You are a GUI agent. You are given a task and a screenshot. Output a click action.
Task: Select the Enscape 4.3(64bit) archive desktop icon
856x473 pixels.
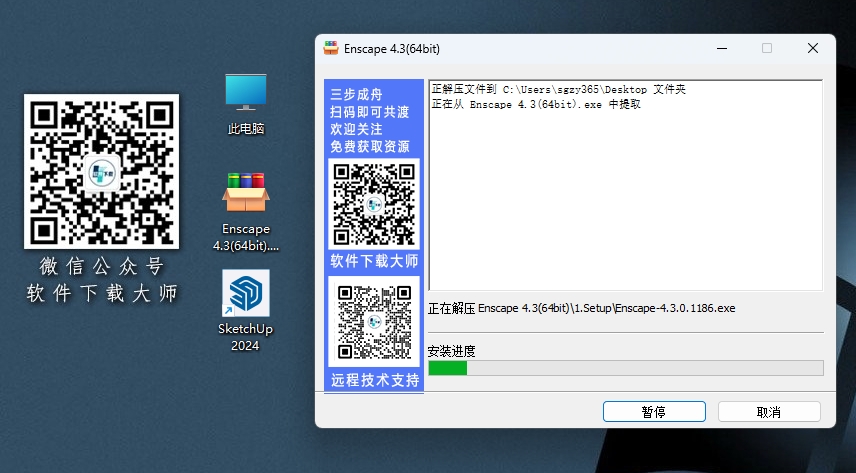point(246,212)
